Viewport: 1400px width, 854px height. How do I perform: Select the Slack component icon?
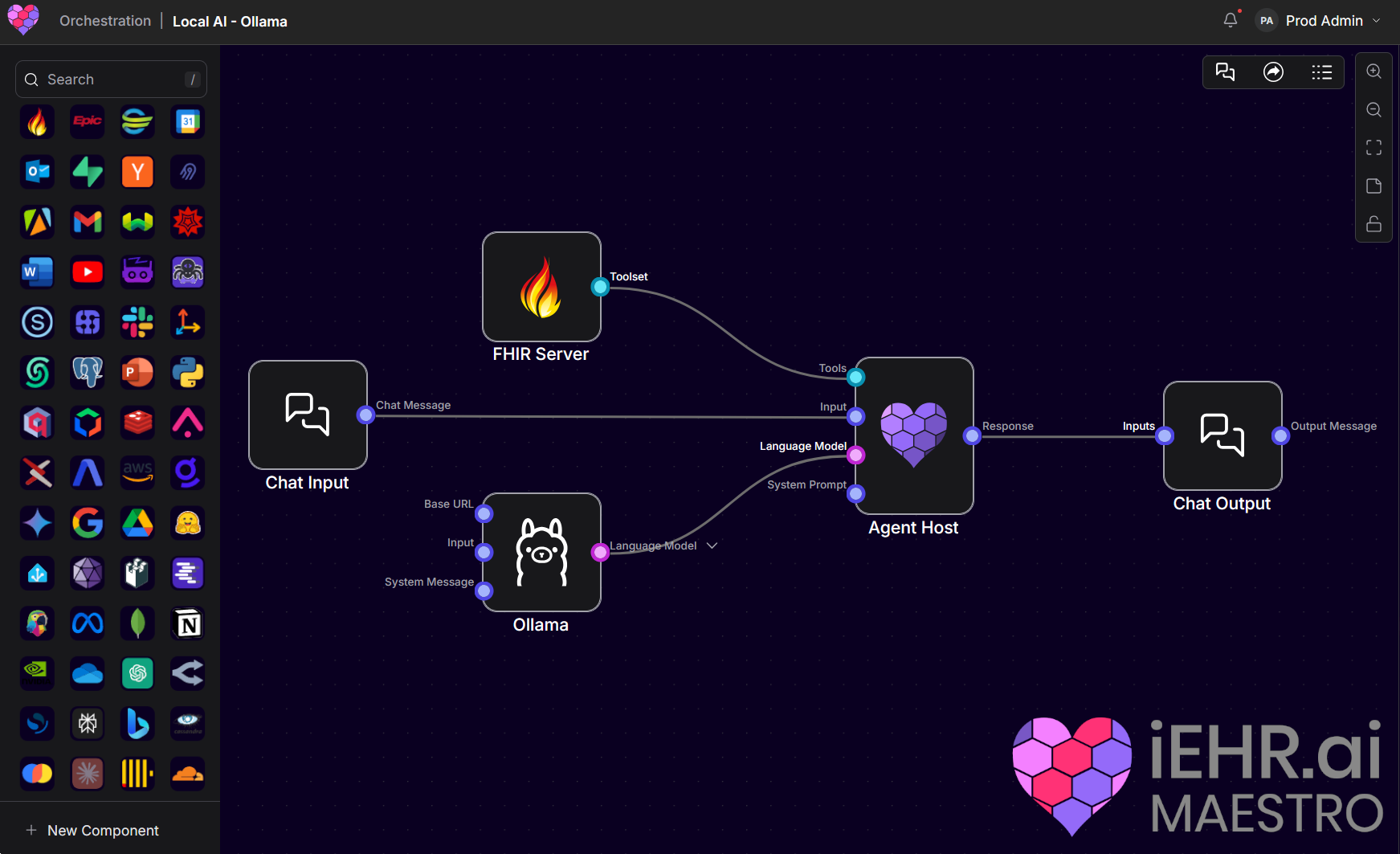click(x=137, y=322)
